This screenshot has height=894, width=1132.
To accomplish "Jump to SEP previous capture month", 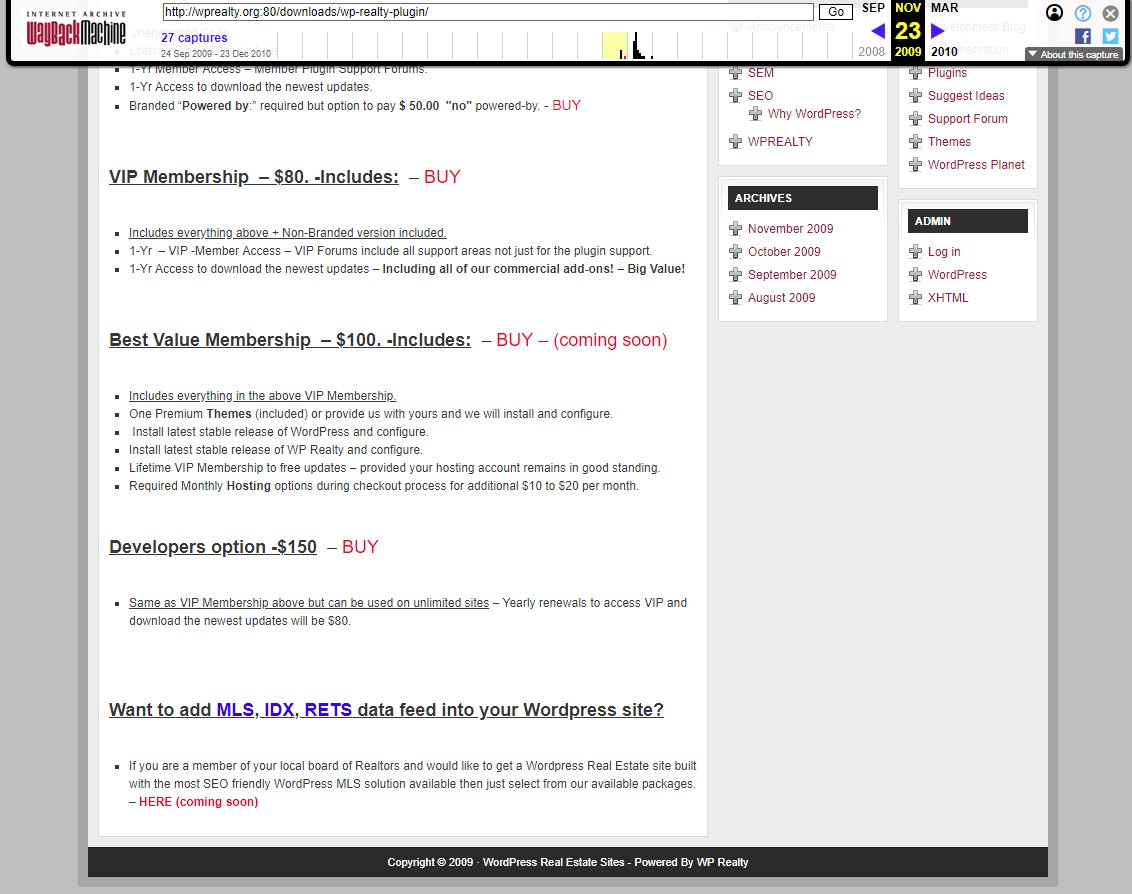I will pos(873,8).
